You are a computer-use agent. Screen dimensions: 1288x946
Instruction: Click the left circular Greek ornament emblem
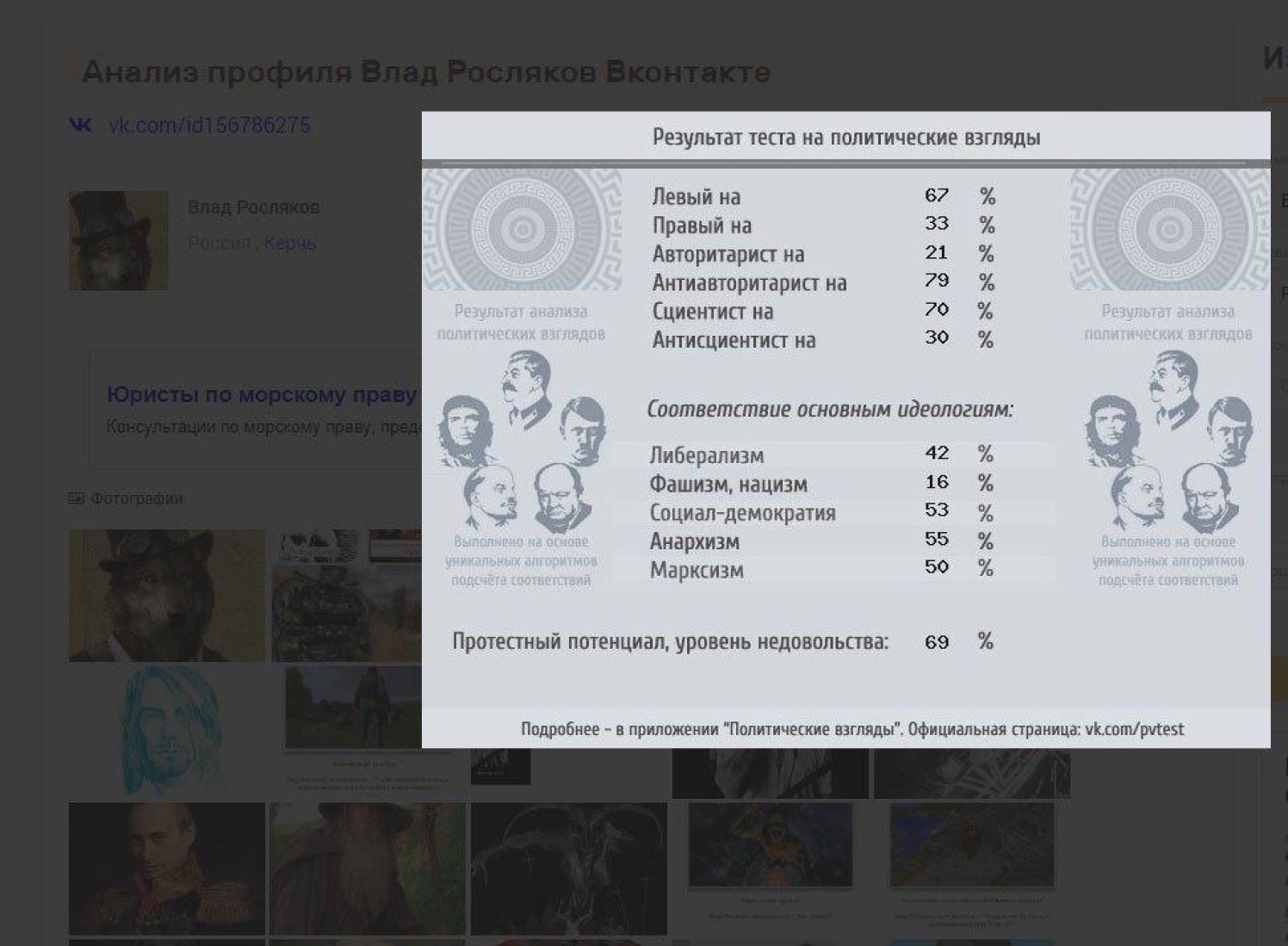[521, 230]
